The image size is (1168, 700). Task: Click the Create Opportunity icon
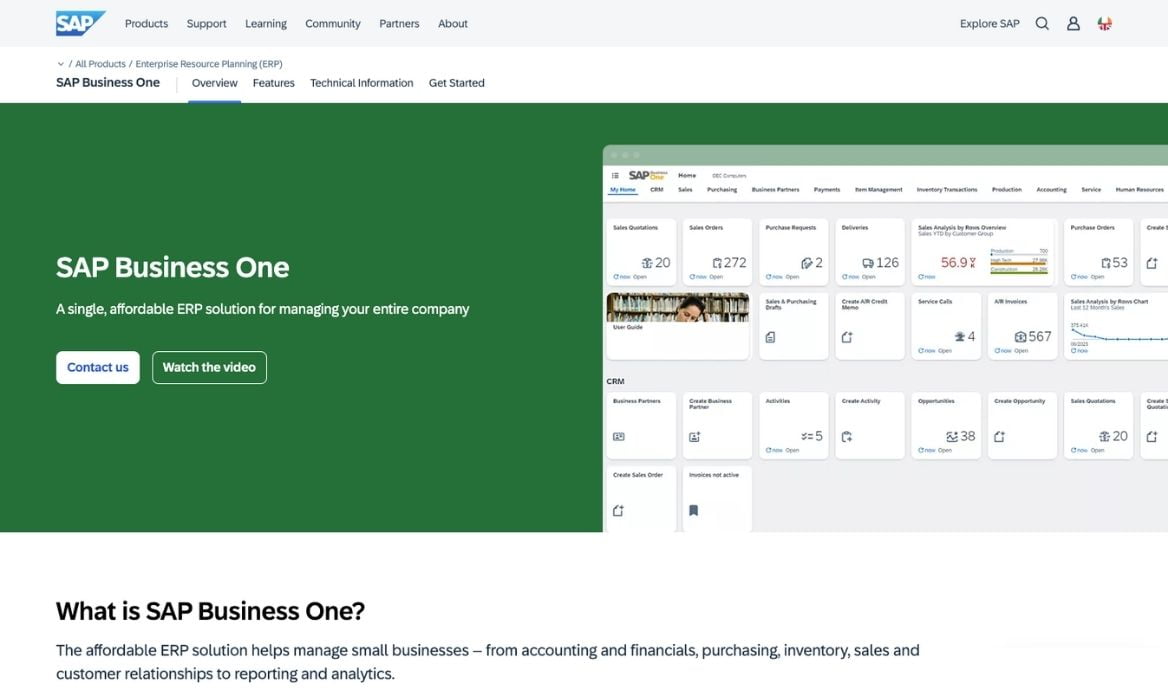pos(999,436)
